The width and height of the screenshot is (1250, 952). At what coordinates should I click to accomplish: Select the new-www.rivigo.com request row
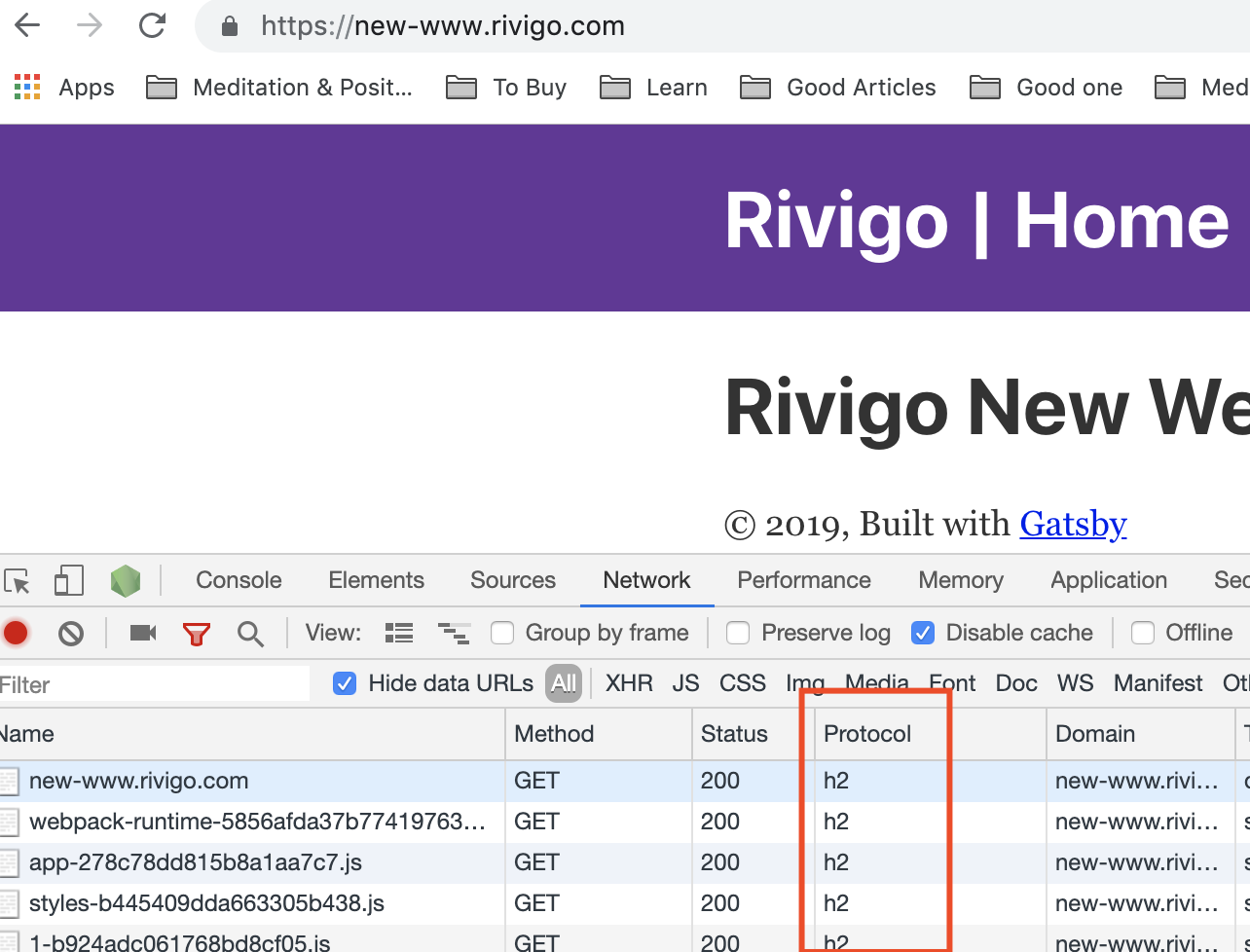(x=625, y=781)
